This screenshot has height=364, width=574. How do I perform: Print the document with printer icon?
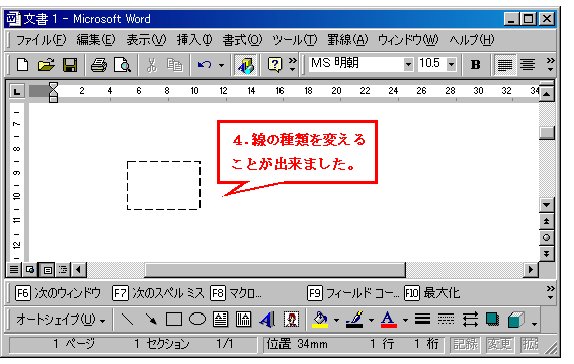(x=99, y=65)
